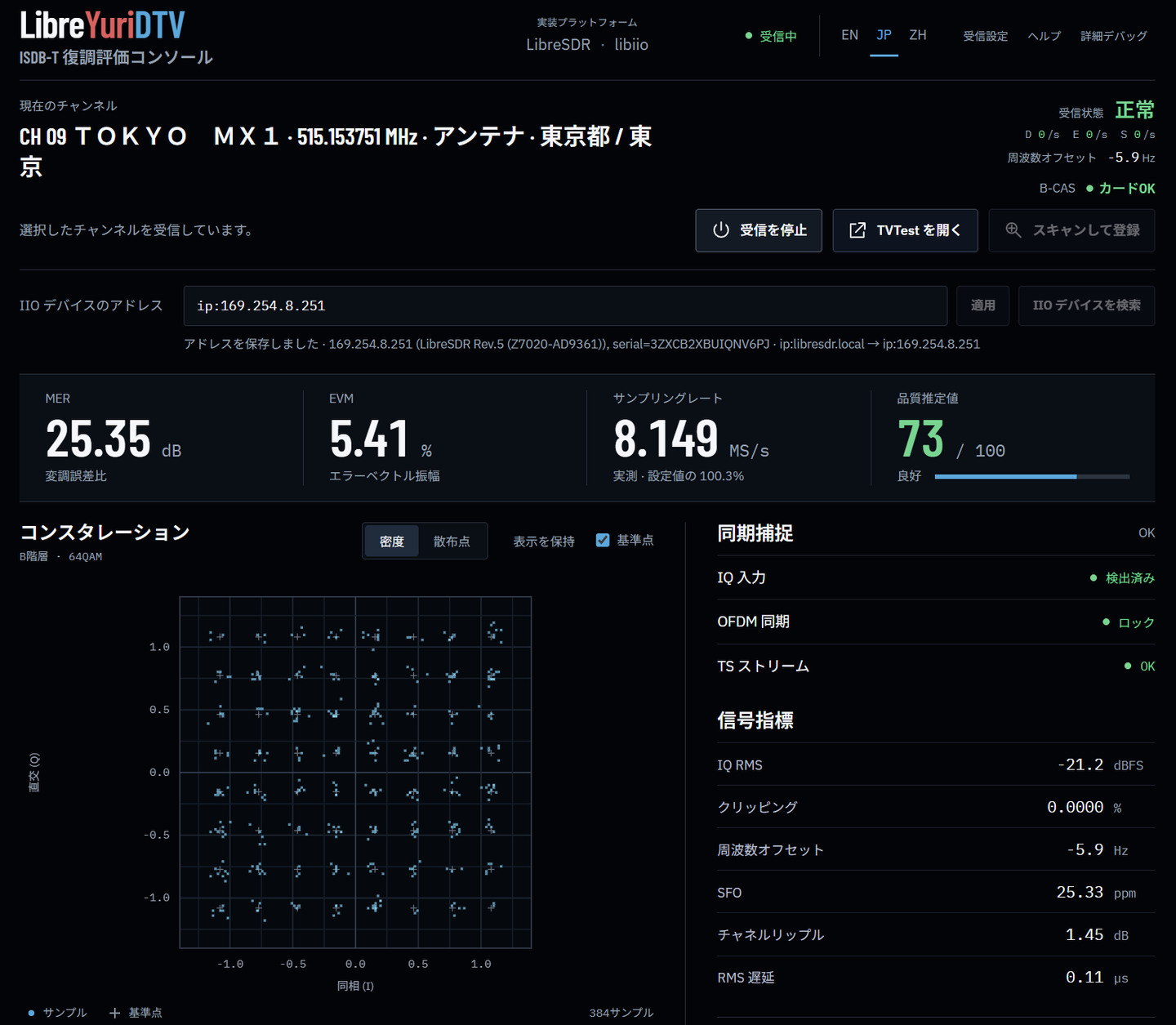This screenshot has width=1176, height=1025.
Task: Click the TS ストリーム row label
Action: pos(764,666)
